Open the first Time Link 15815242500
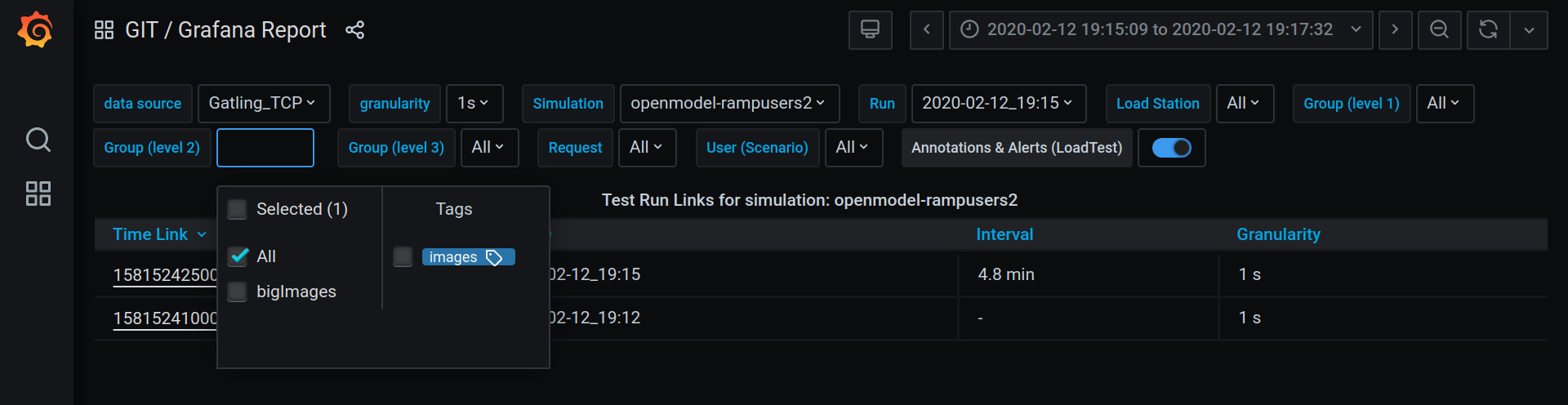This screenshot has height=405, width=1568. click(165, 275)
